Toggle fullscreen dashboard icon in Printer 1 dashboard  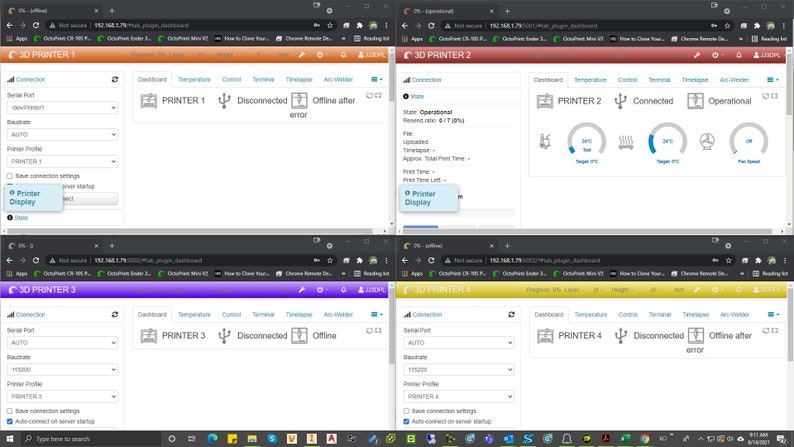tap(378, 95)
